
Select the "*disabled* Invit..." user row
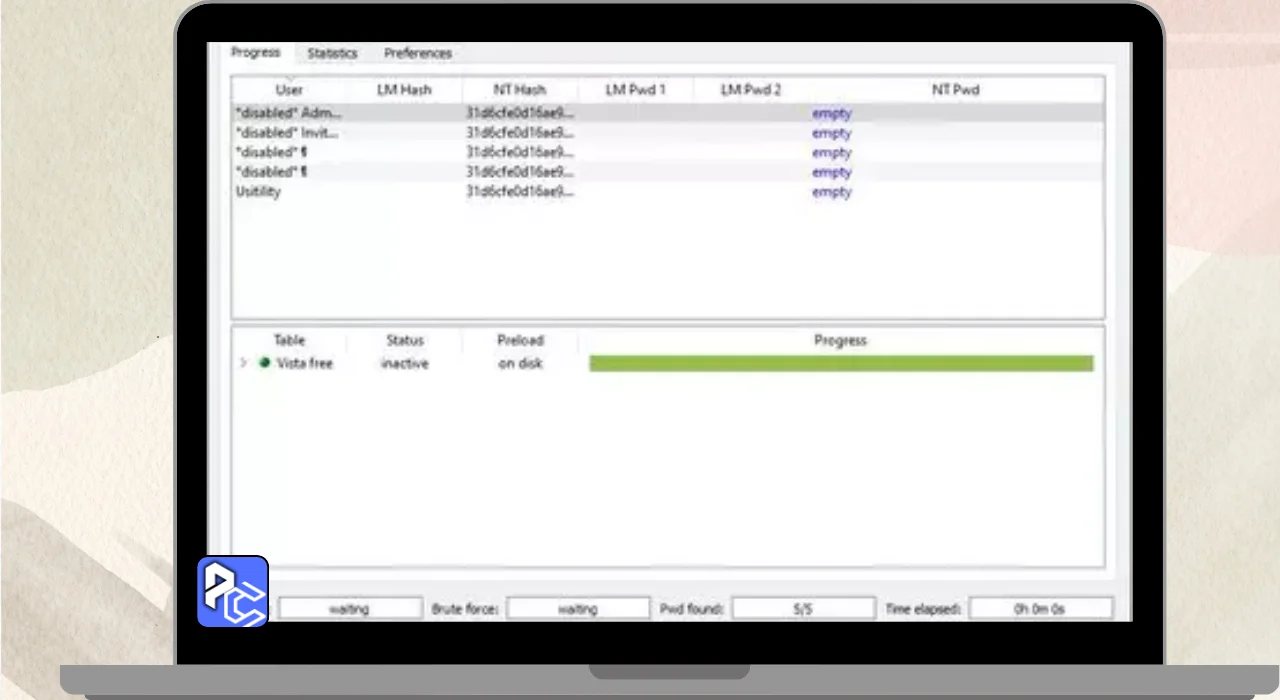pyautogui.click(x=668, y=133)
